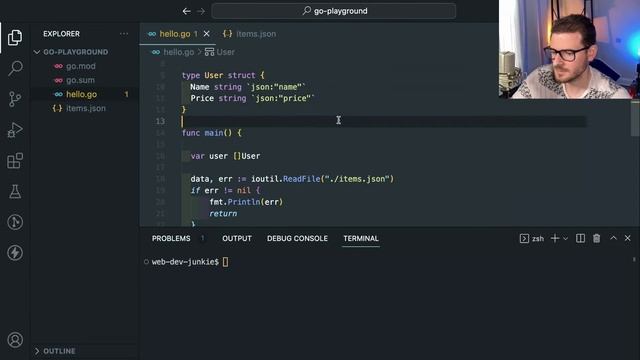Open the lightning bolt activity icon
This screenshot has width=640, height=360.
pos(15,253)
